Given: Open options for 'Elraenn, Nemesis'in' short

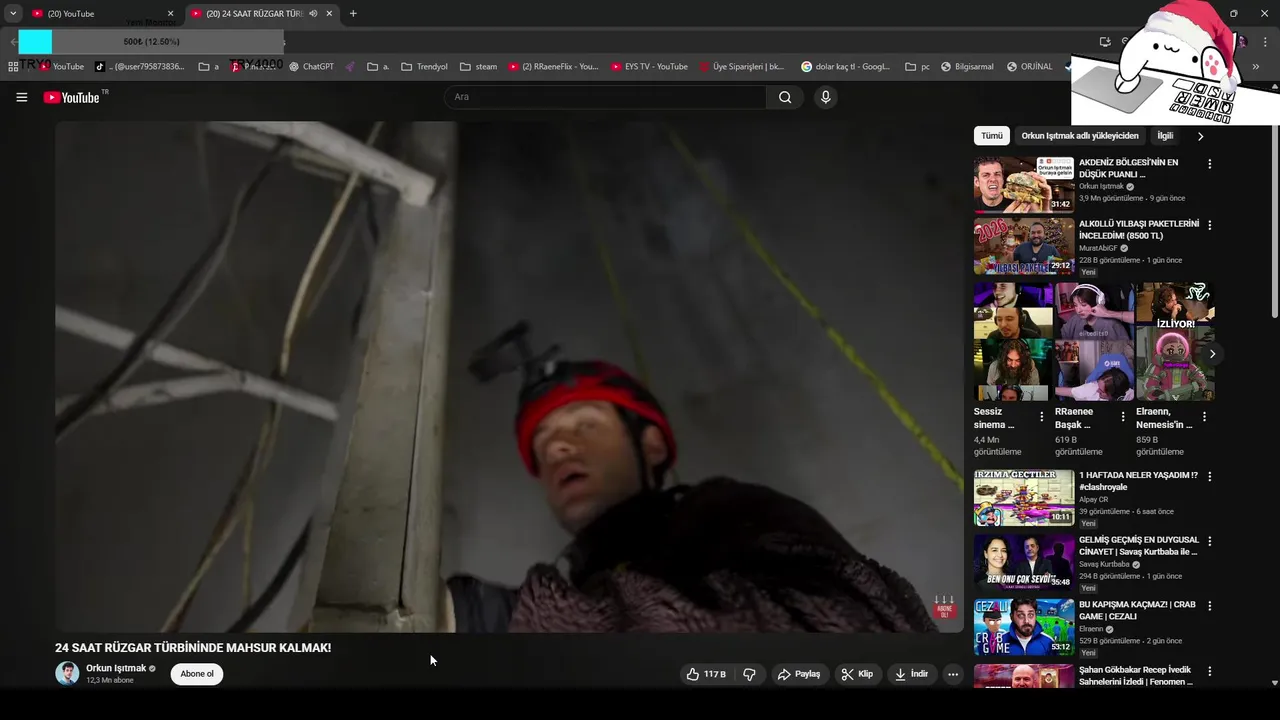Looking at the screenshot, I should (1204, 417).
